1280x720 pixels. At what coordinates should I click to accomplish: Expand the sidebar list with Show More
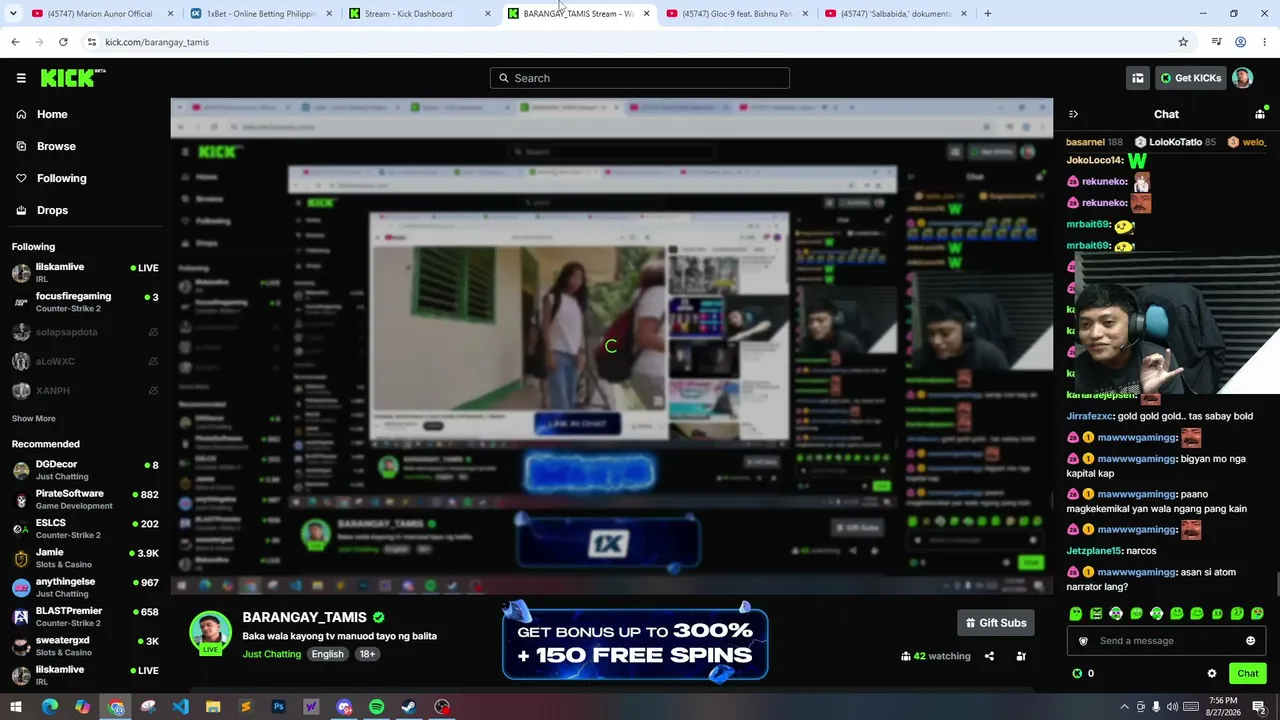pyautogui.click(x=34, y=418)
